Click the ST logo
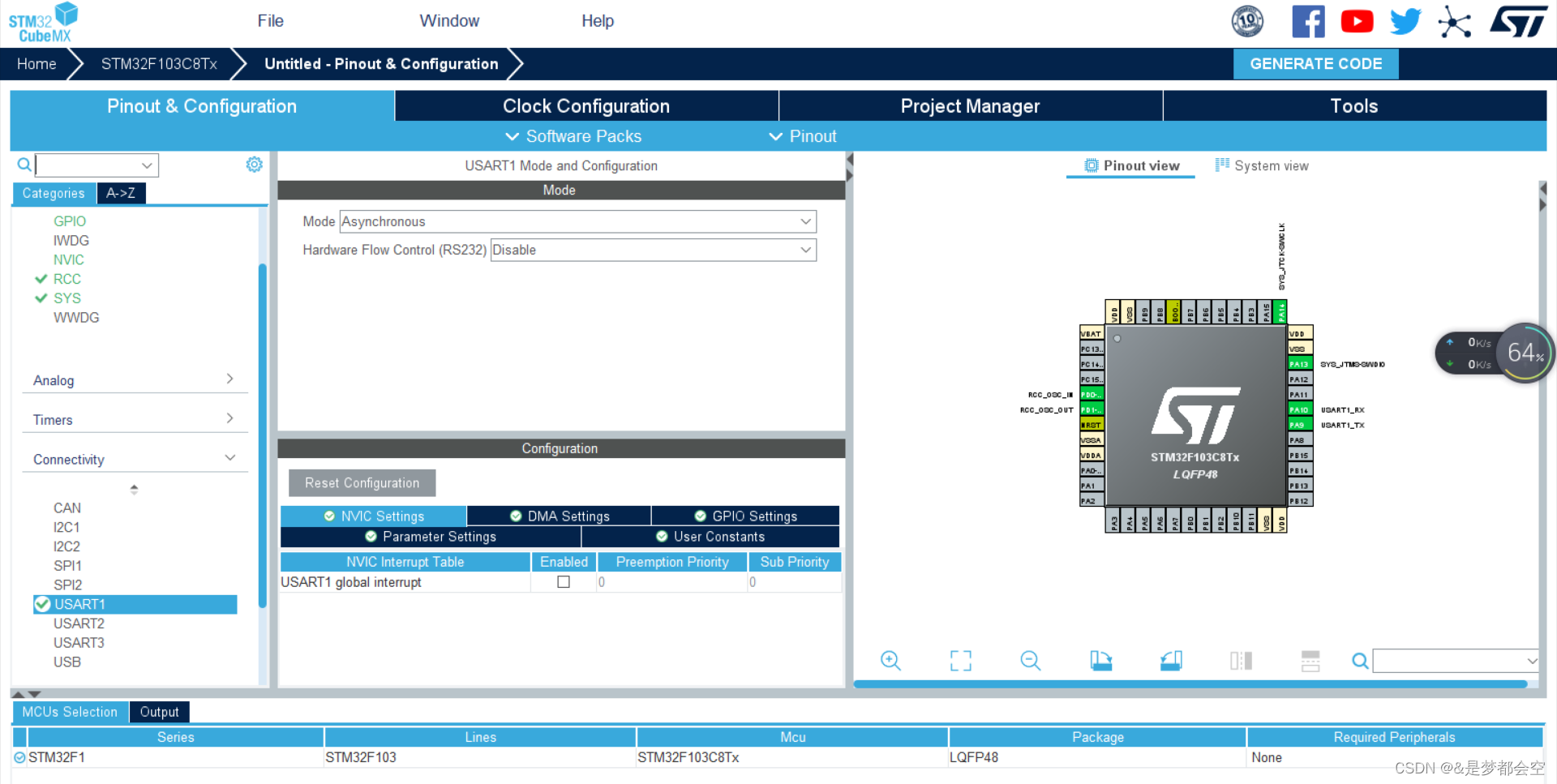The height and width of the screenshot is (784, 1557). pos(1519,22)
